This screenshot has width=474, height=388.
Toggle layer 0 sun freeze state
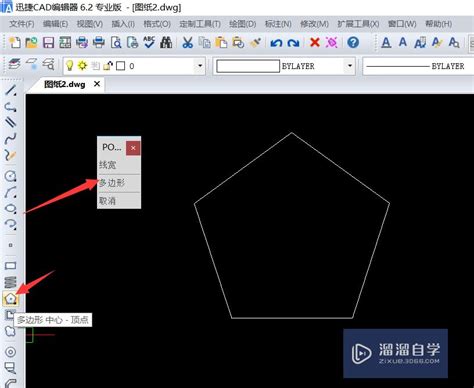[x=82, y=66]
